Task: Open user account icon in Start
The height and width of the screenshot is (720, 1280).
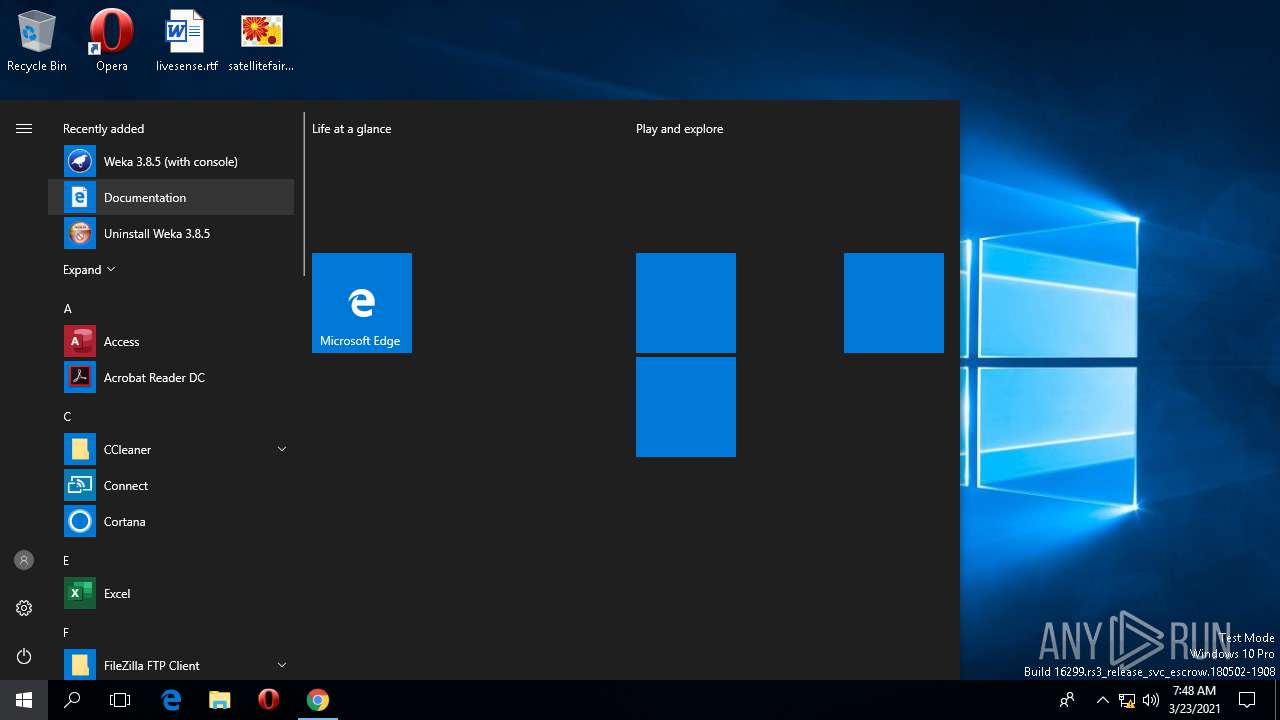Action: (24, 560)
